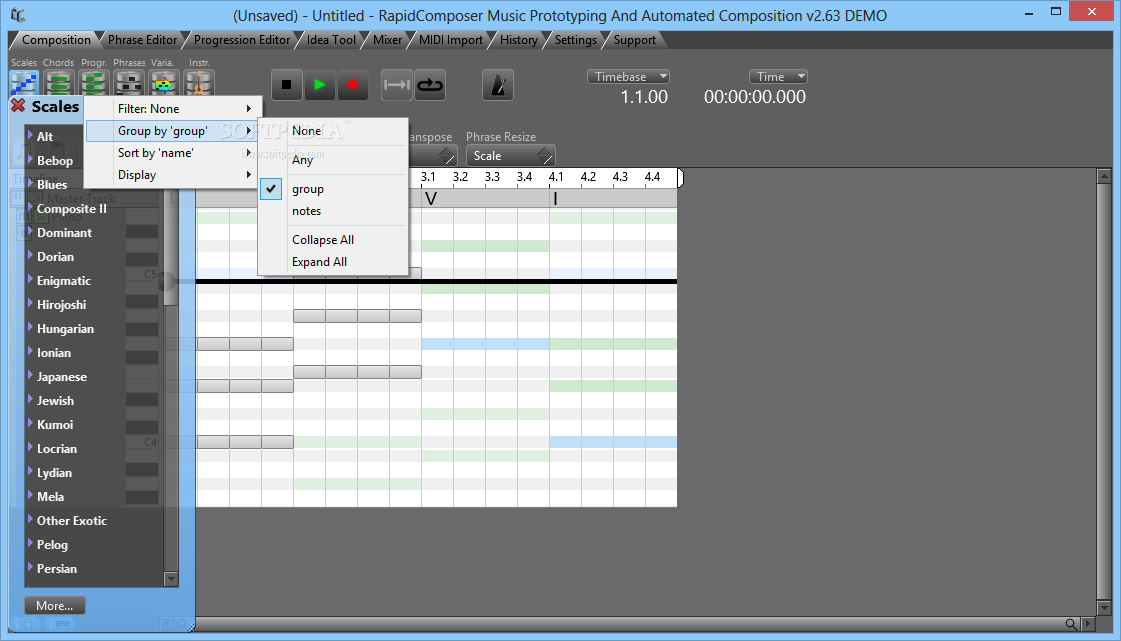Screen dimensions: 1121x641
Task: Choose 'None' grouping option
Action: pyautogui.click(x=333, y=131)
